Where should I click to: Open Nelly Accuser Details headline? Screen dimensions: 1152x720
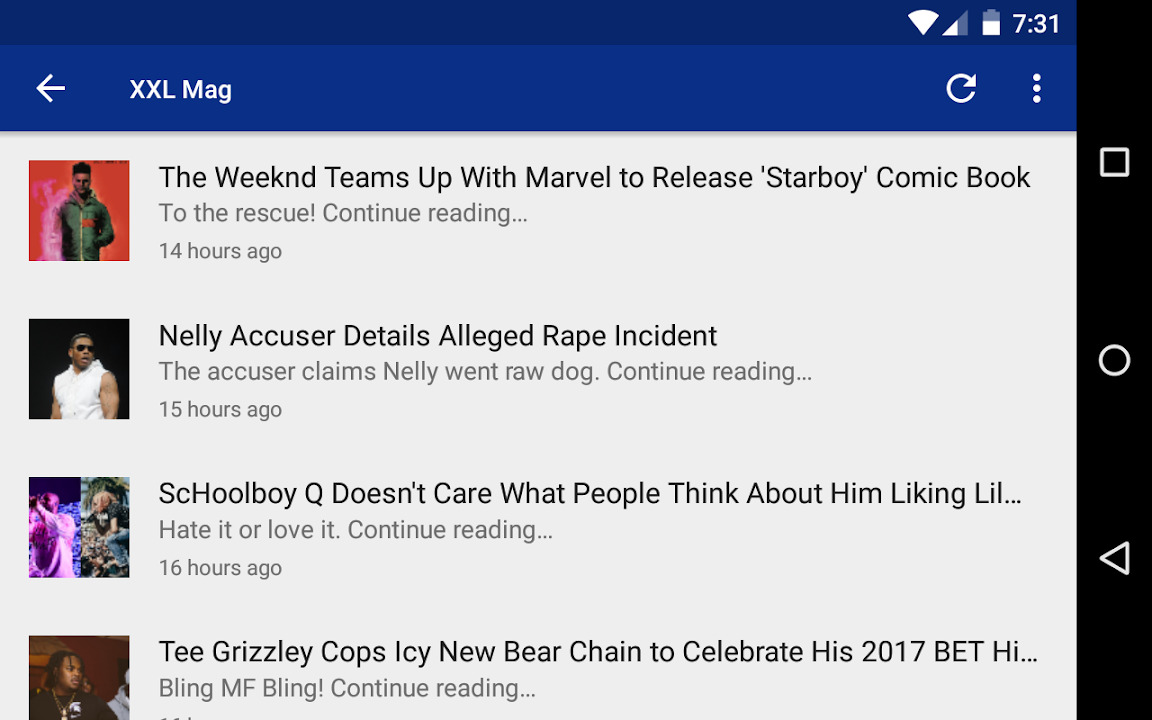pos(438,336)
